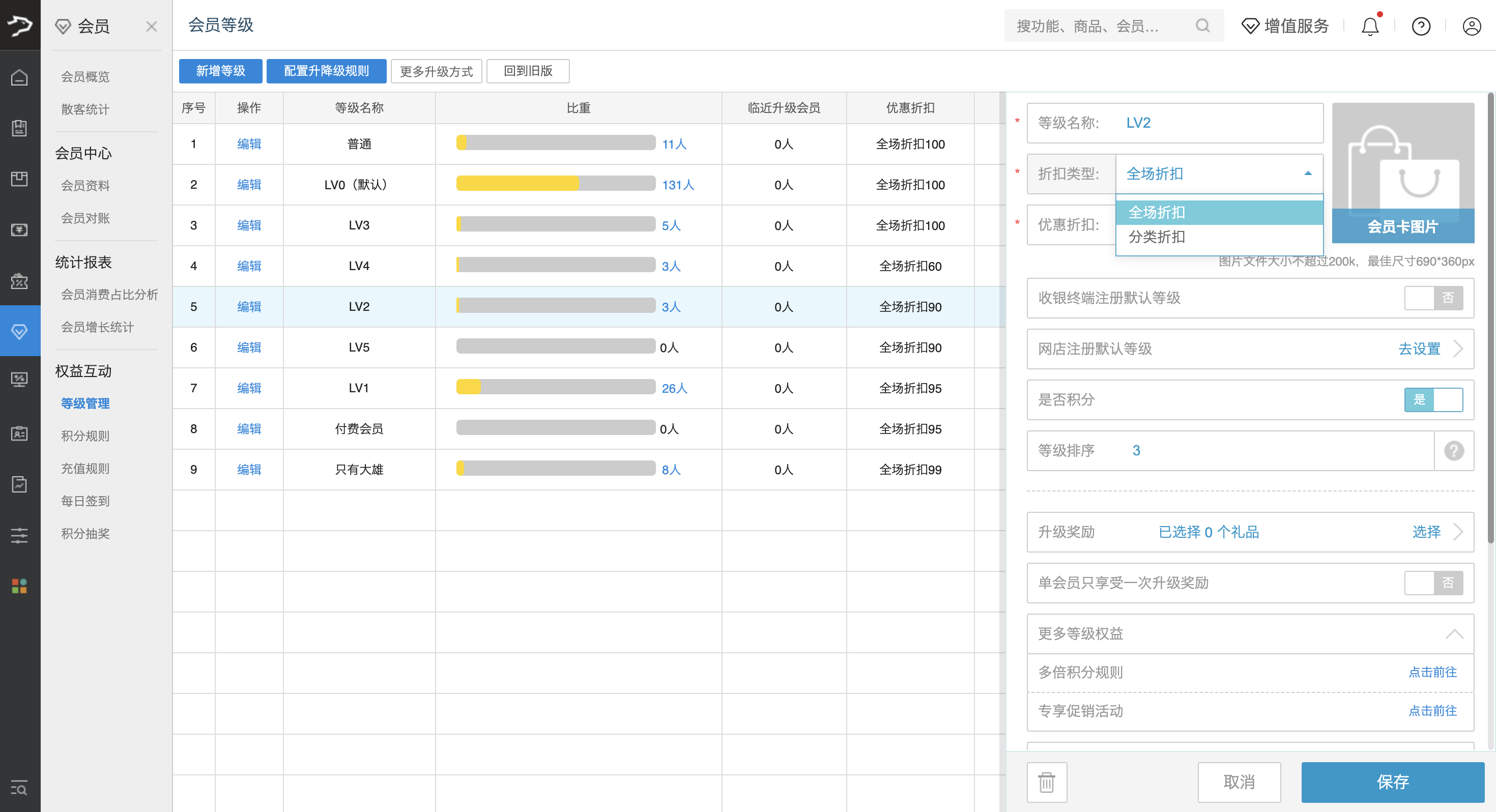Screen dimensions: 1496x812
Task: Open 会员资料 menu item
Action: [85, 186]
